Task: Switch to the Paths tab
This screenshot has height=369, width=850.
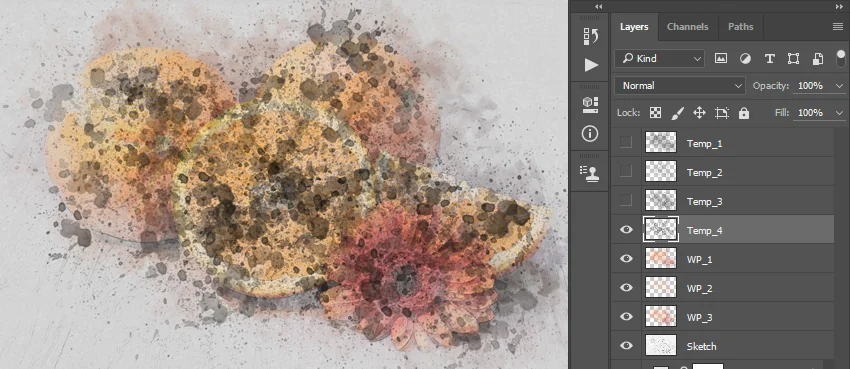Action: click(740, 27)
